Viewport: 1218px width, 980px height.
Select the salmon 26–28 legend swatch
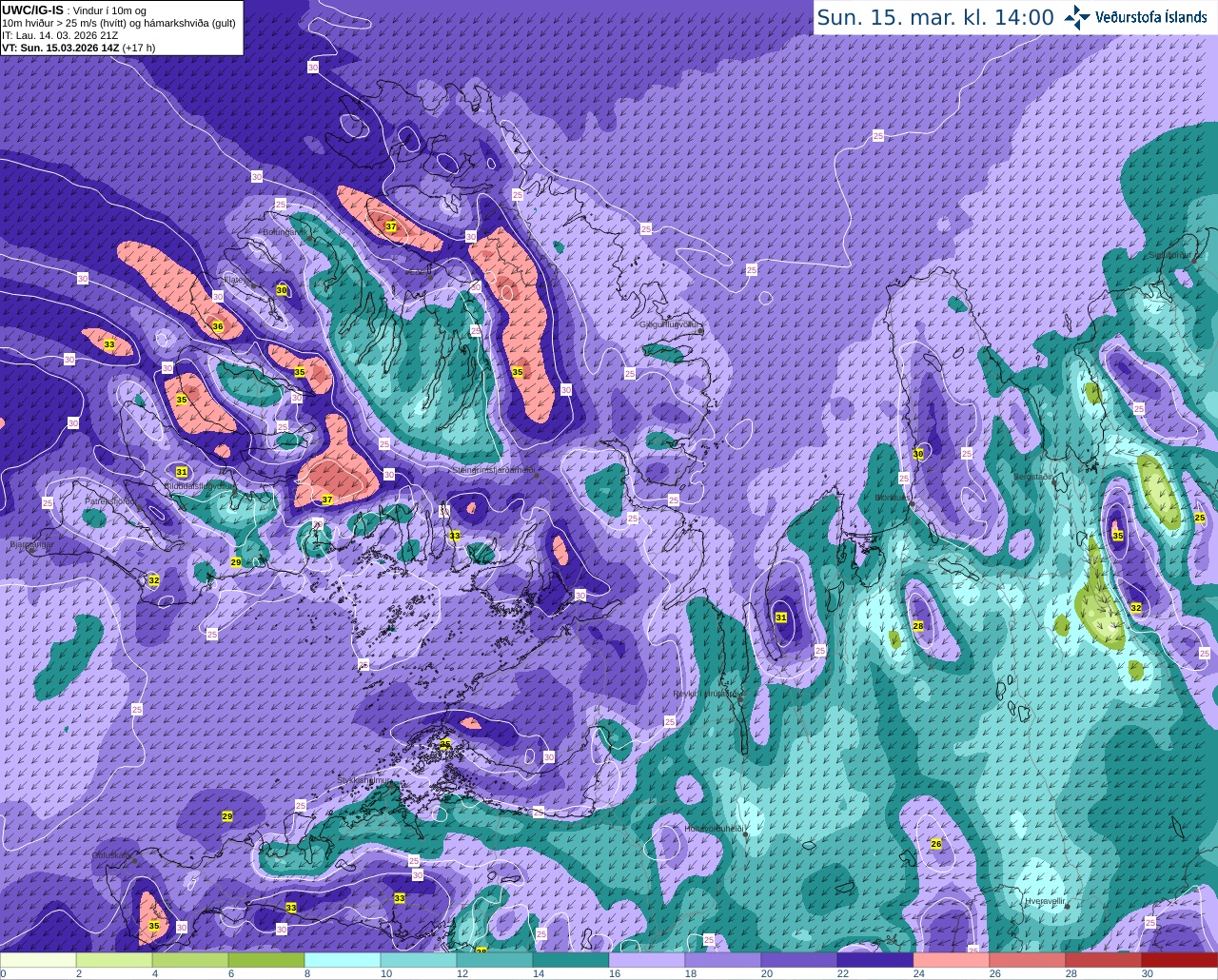click(1028, 960)
